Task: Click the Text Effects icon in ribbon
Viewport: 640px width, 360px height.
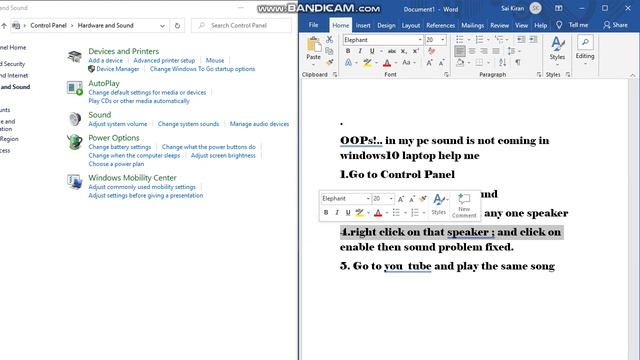Action: click(x=348, y=63)
